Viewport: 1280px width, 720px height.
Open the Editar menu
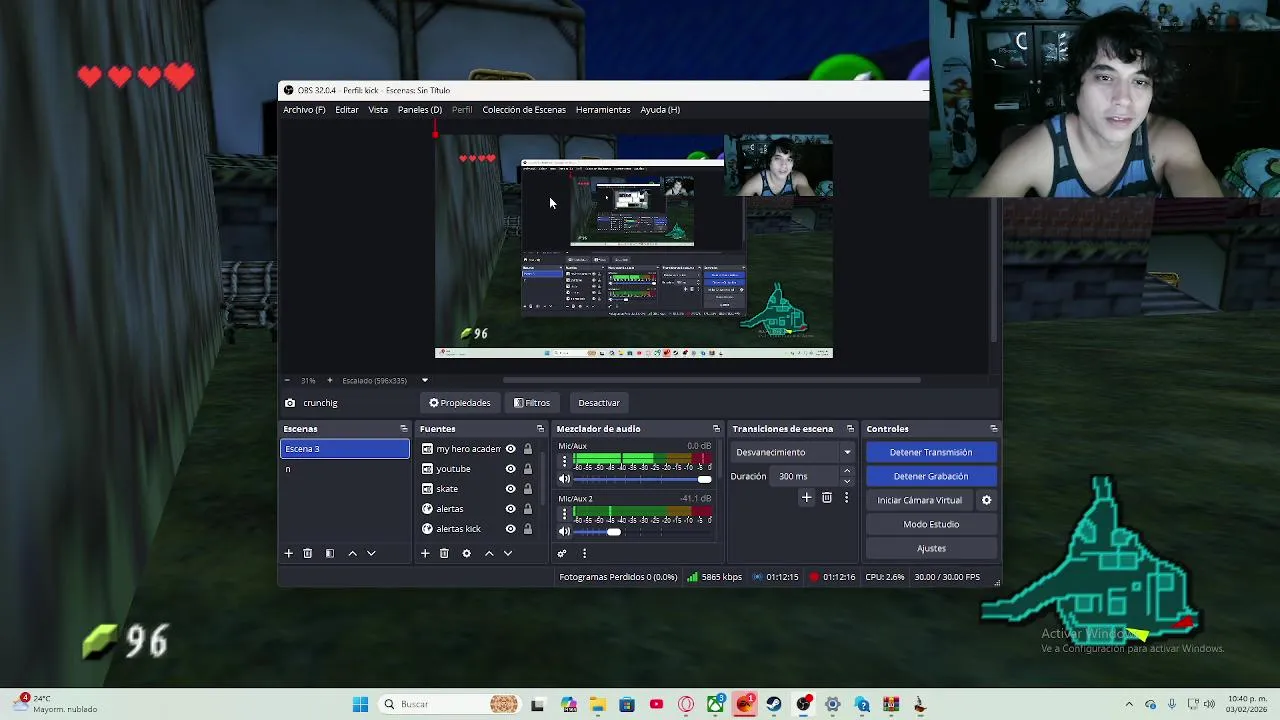347,110
